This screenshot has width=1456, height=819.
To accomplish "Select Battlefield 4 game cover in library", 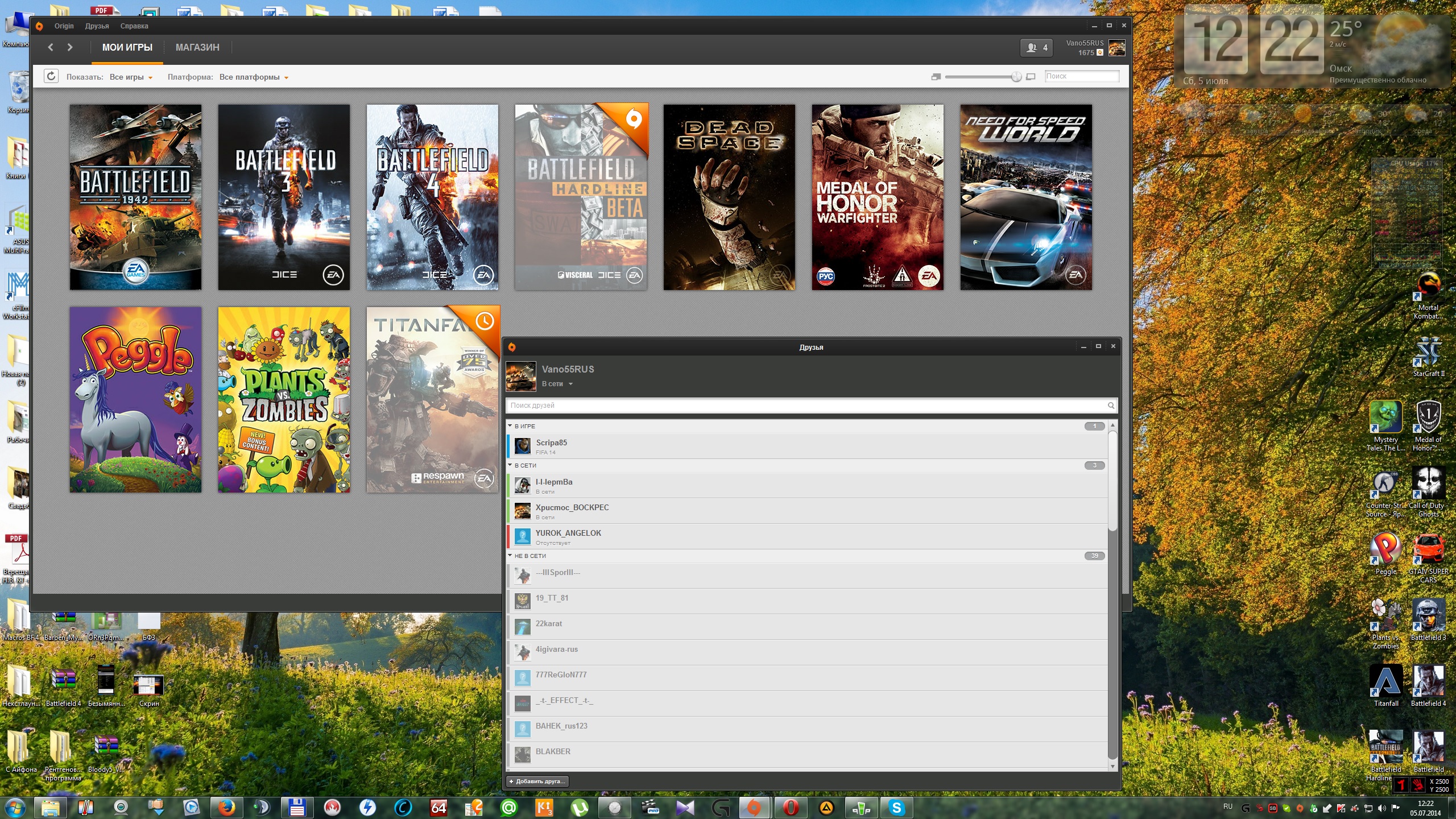I will tap(432, 197).
